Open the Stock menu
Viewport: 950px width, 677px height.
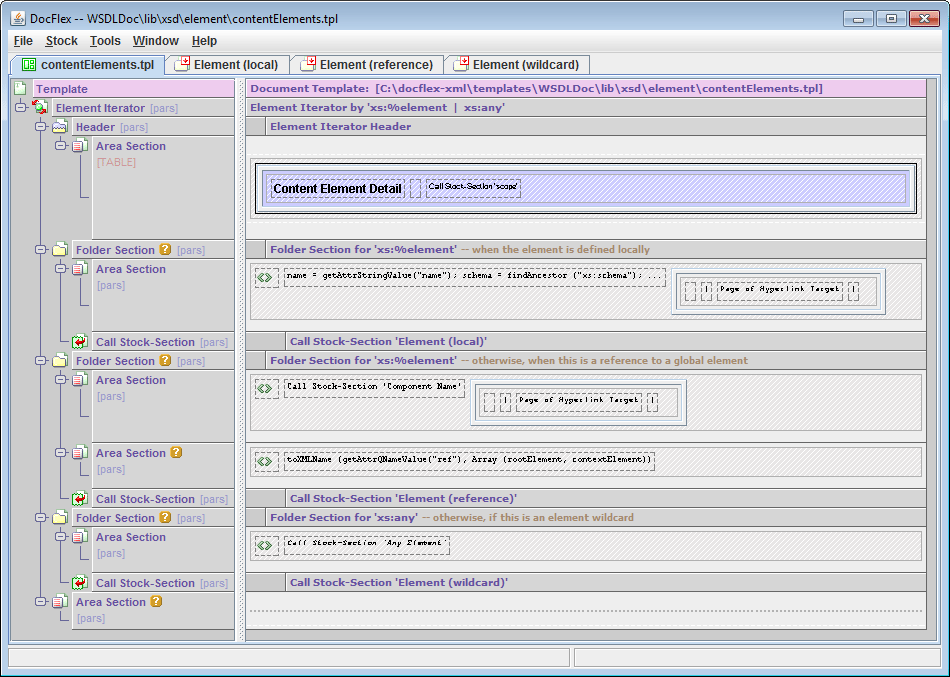pos(61,41)
